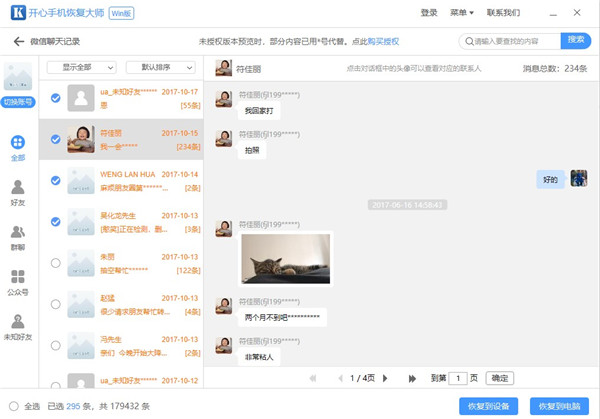Click the 朱丽 placeholder avatar
The image size is (600, 419).
click(81, 263)
